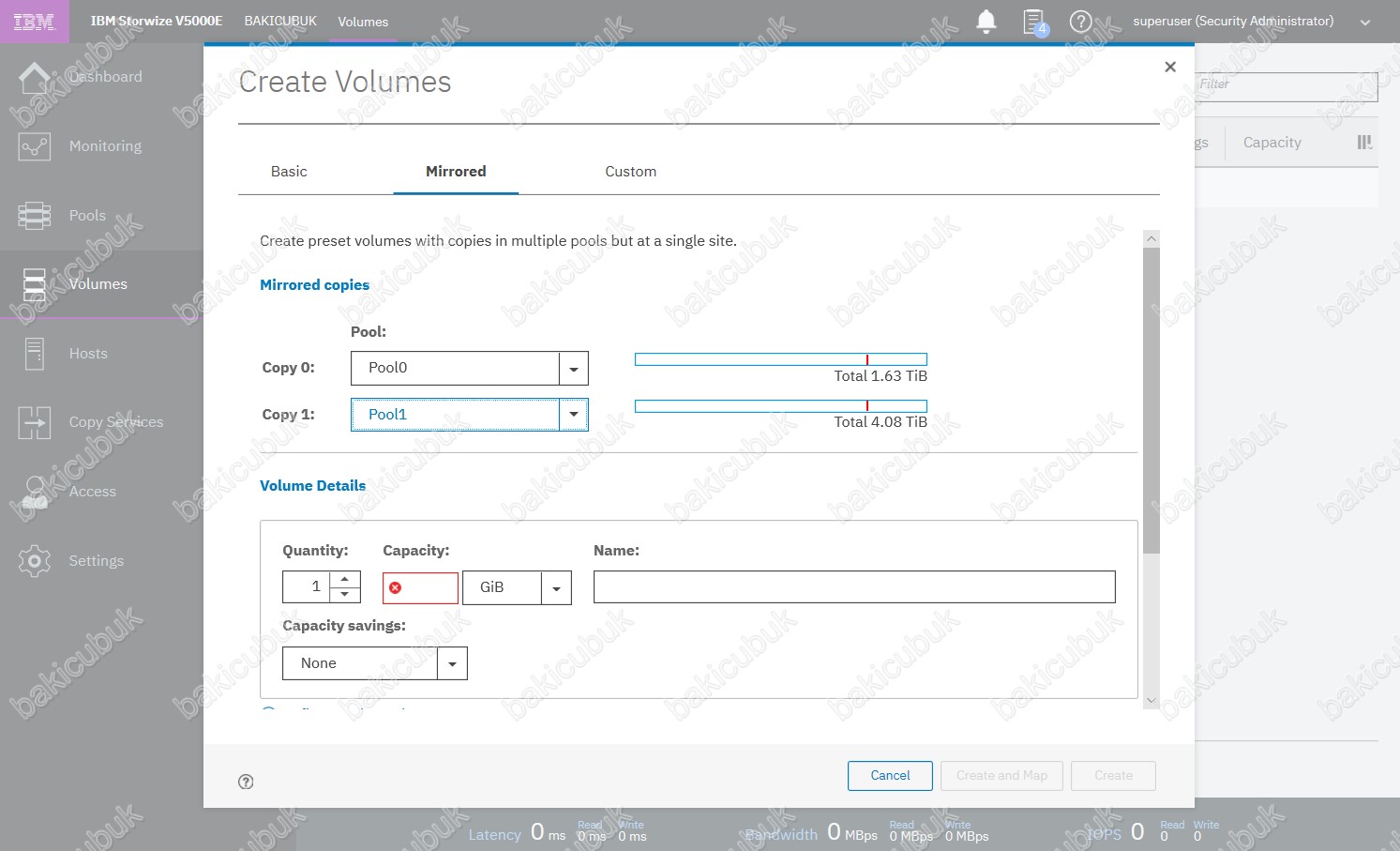The image size is (1400, 851).
Task: Click the Capacity column header
Action: (1272, 143)
